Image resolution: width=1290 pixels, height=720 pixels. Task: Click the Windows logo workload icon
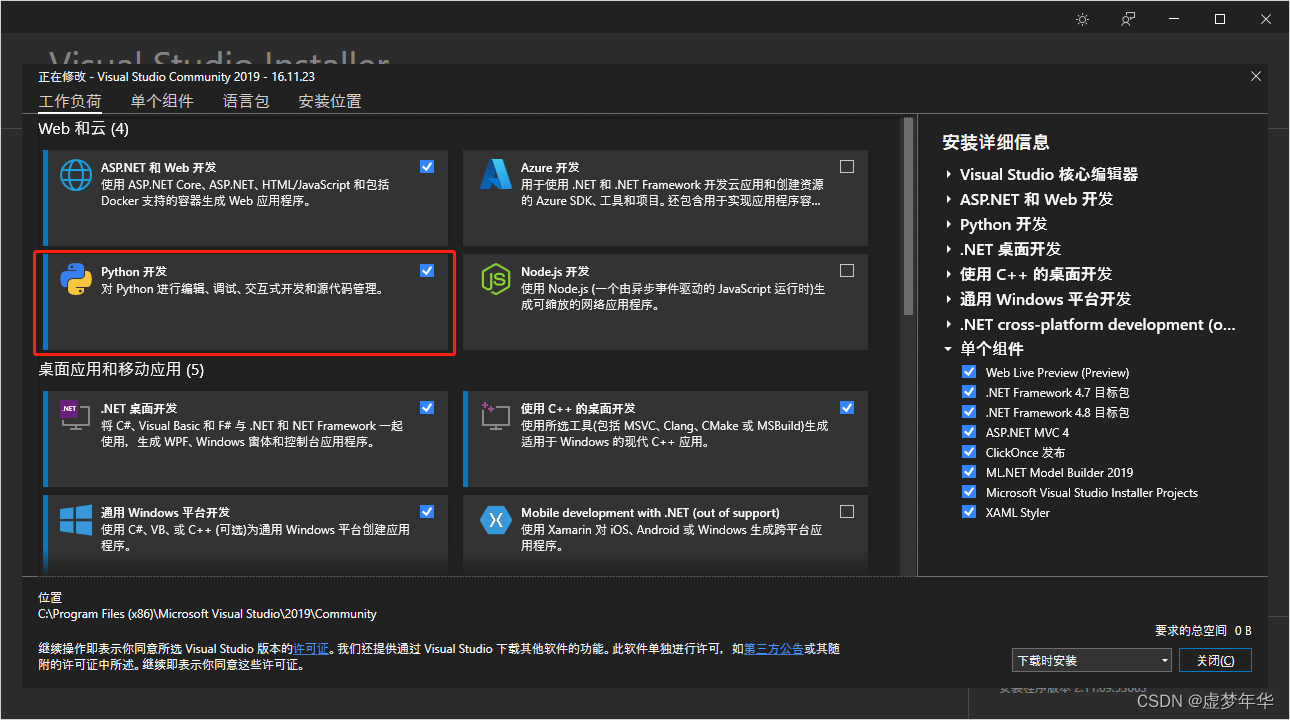[76, 520]
